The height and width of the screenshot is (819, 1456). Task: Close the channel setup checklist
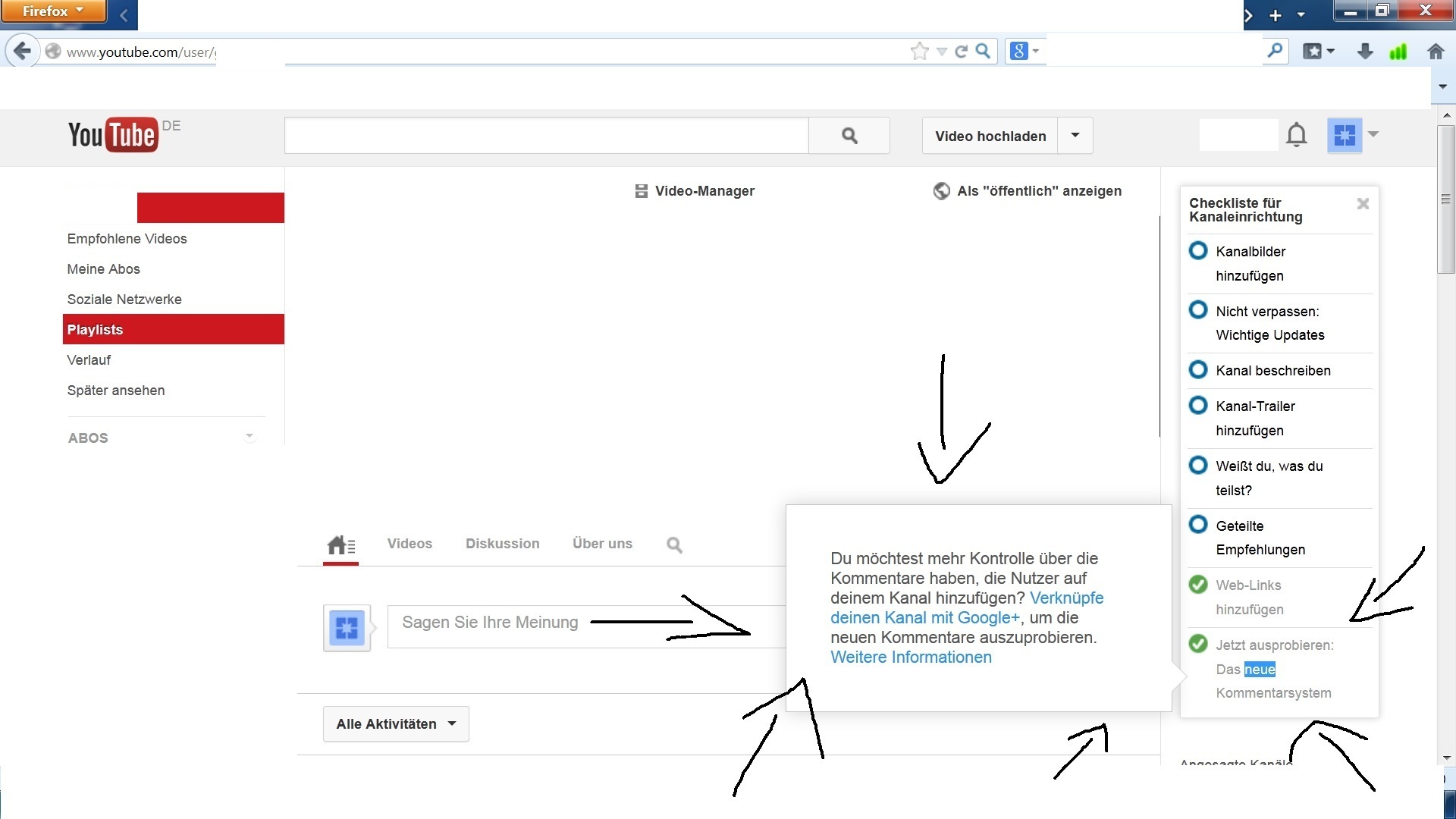tap(1363, 203)
